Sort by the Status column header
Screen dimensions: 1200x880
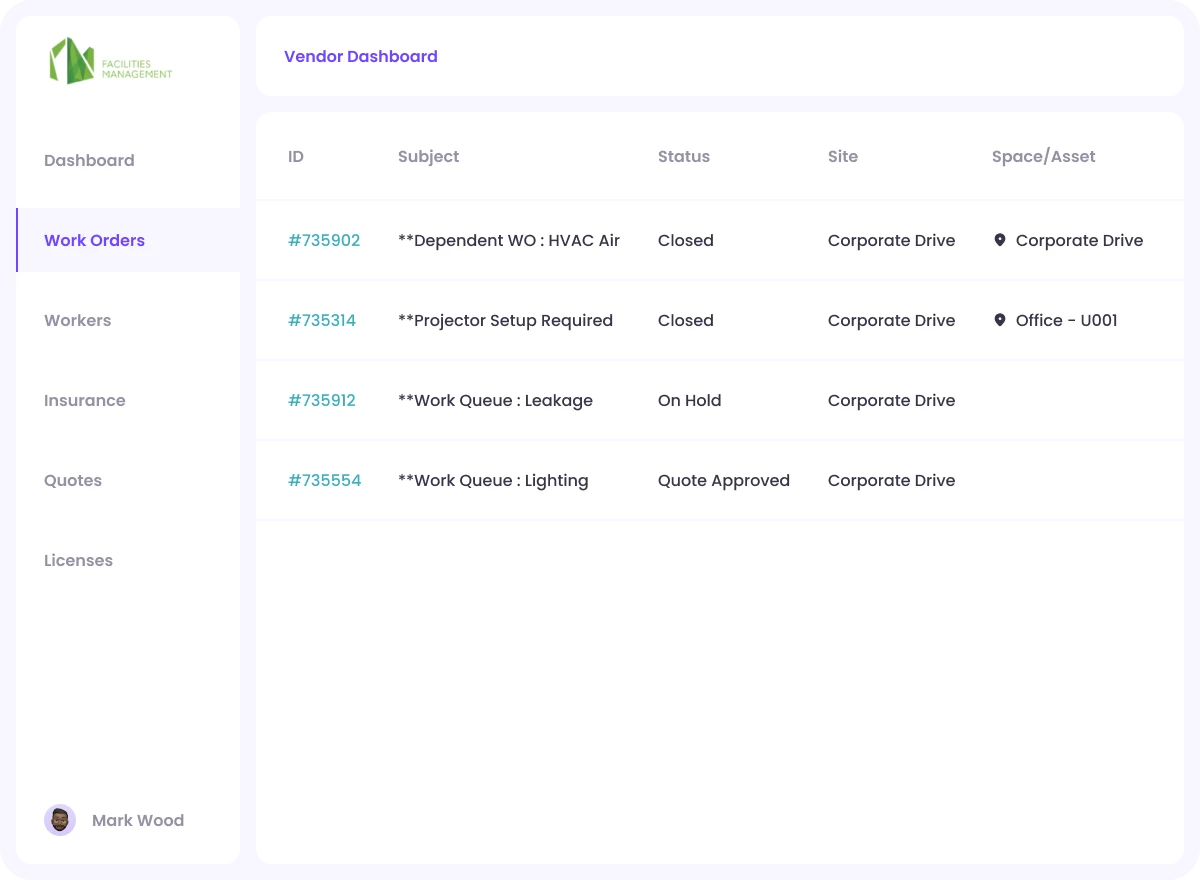click(683, 156)
